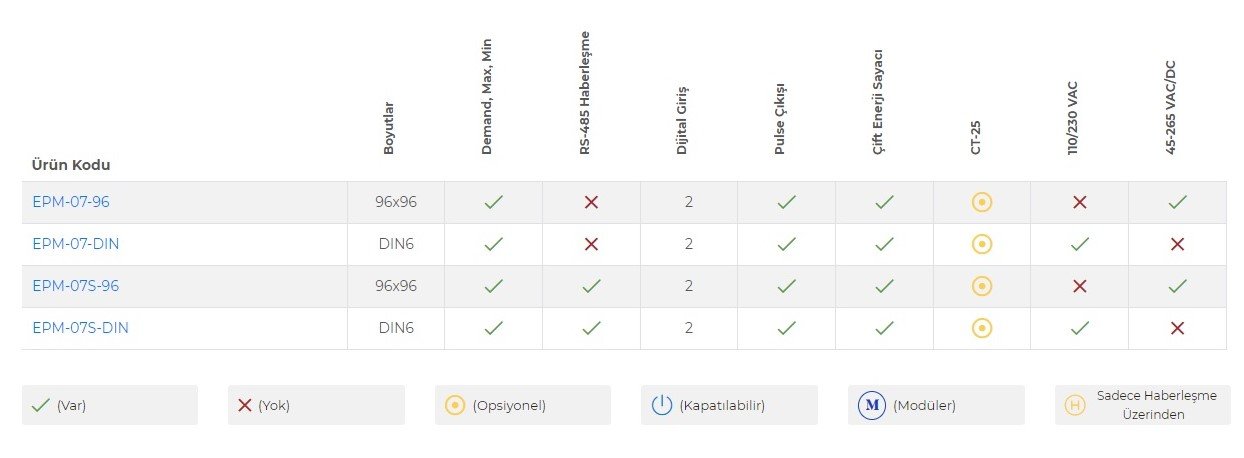Click the blue power (Kapatılabilir) legend icon
The width and height of the screenshot is (1244, 458).
[662, 405]
